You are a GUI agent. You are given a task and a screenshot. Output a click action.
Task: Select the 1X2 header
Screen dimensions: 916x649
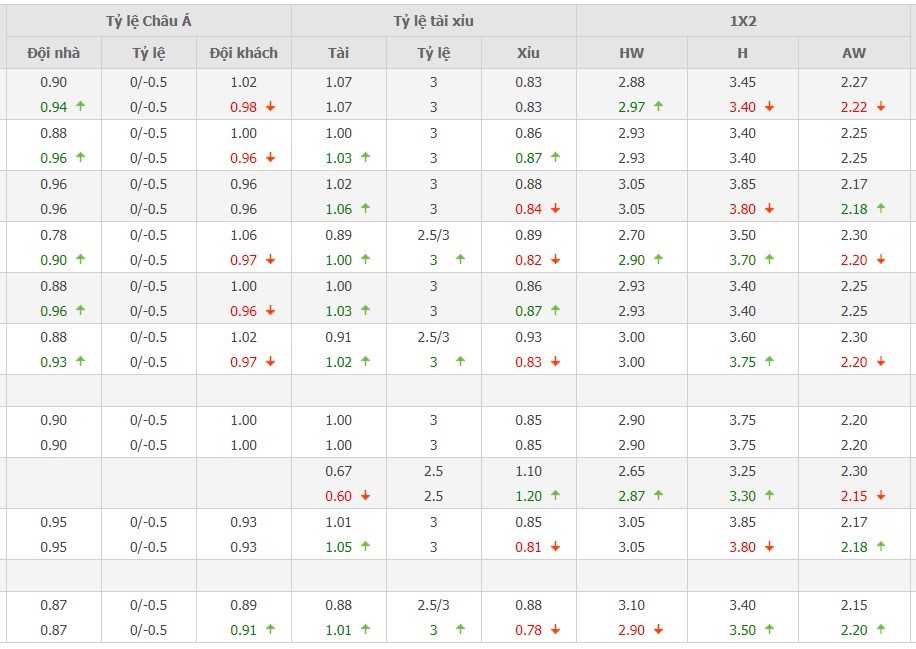coord(743,21)
